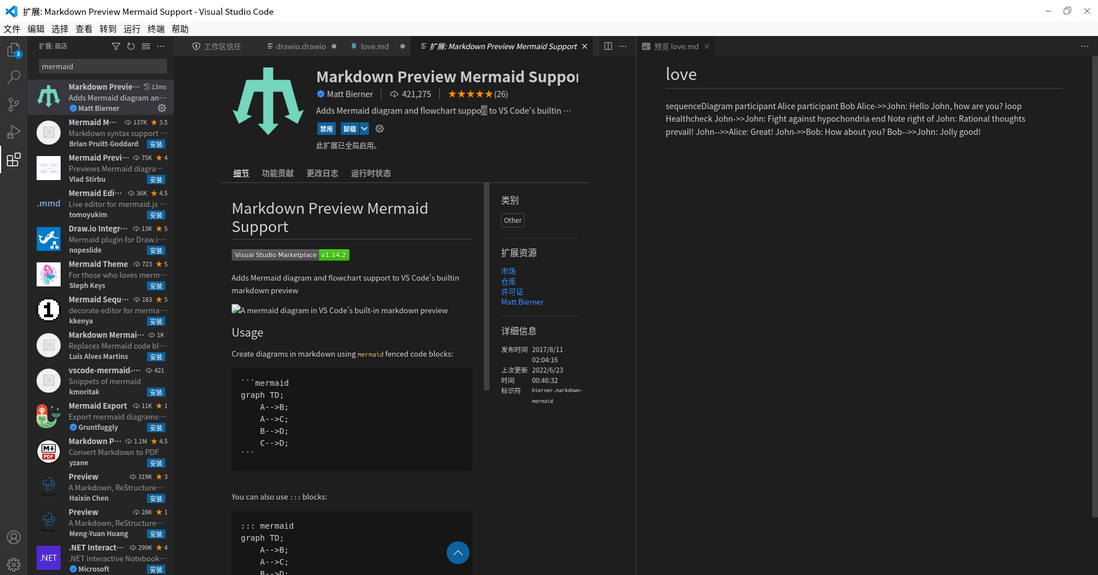Viewport: 1098px width, 575px height.
Task: Click the disable (禁用) extension button
Action: [x=326, y=129]
